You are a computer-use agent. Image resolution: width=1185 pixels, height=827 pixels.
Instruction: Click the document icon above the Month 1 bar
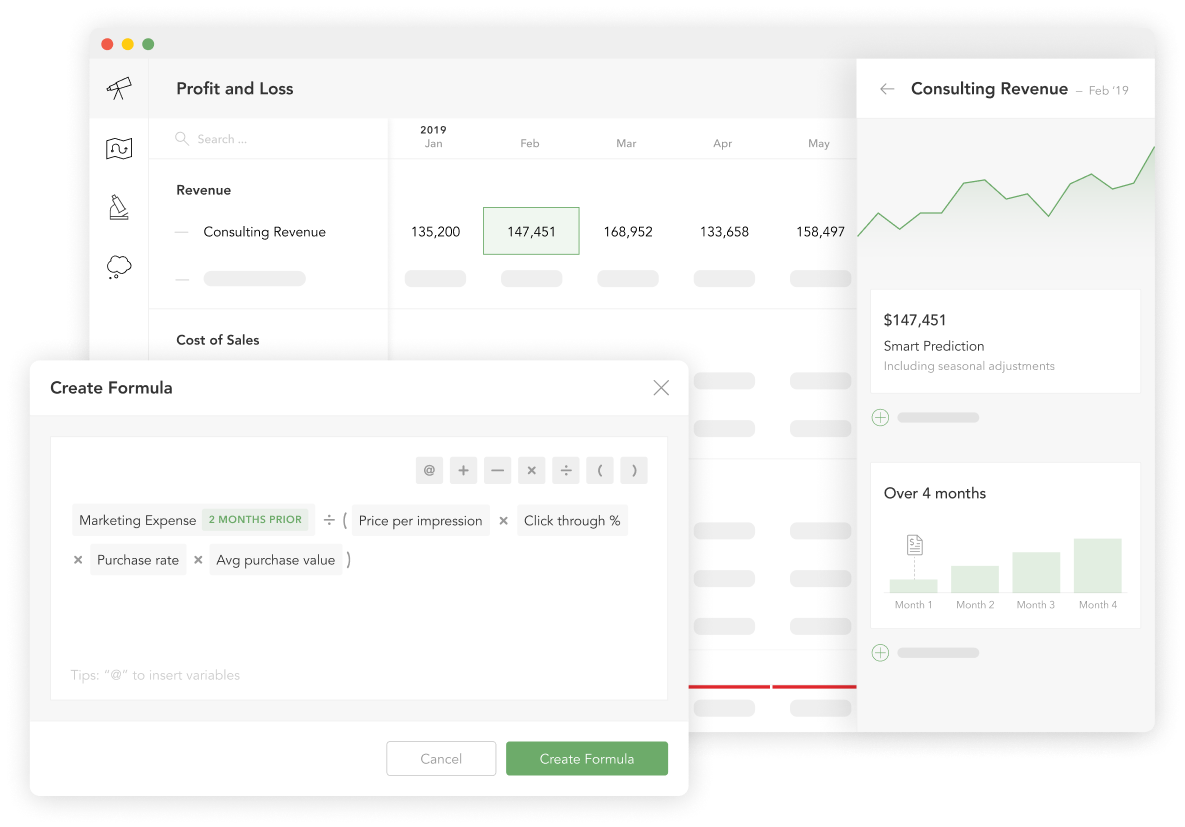click(913, 543)
